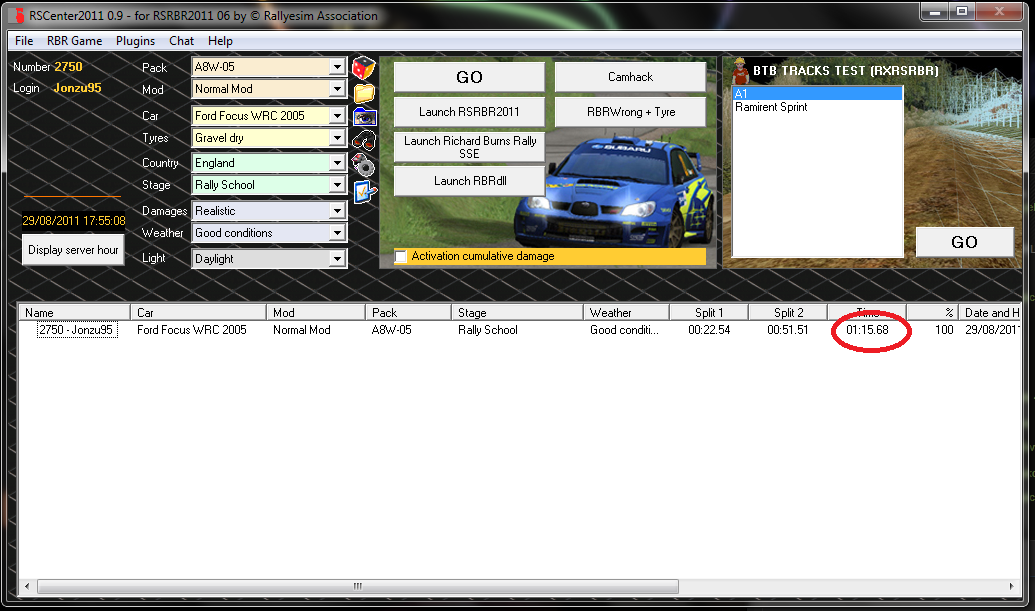Open the File menu

coord(24,41)
